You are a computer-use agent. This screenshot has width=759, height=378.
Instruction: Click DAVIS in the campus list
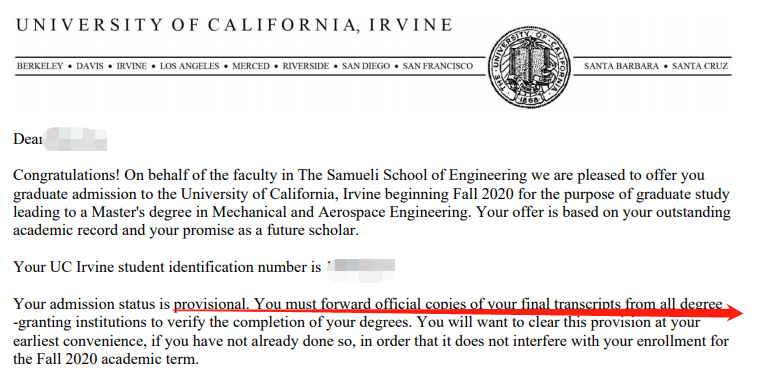90,66
